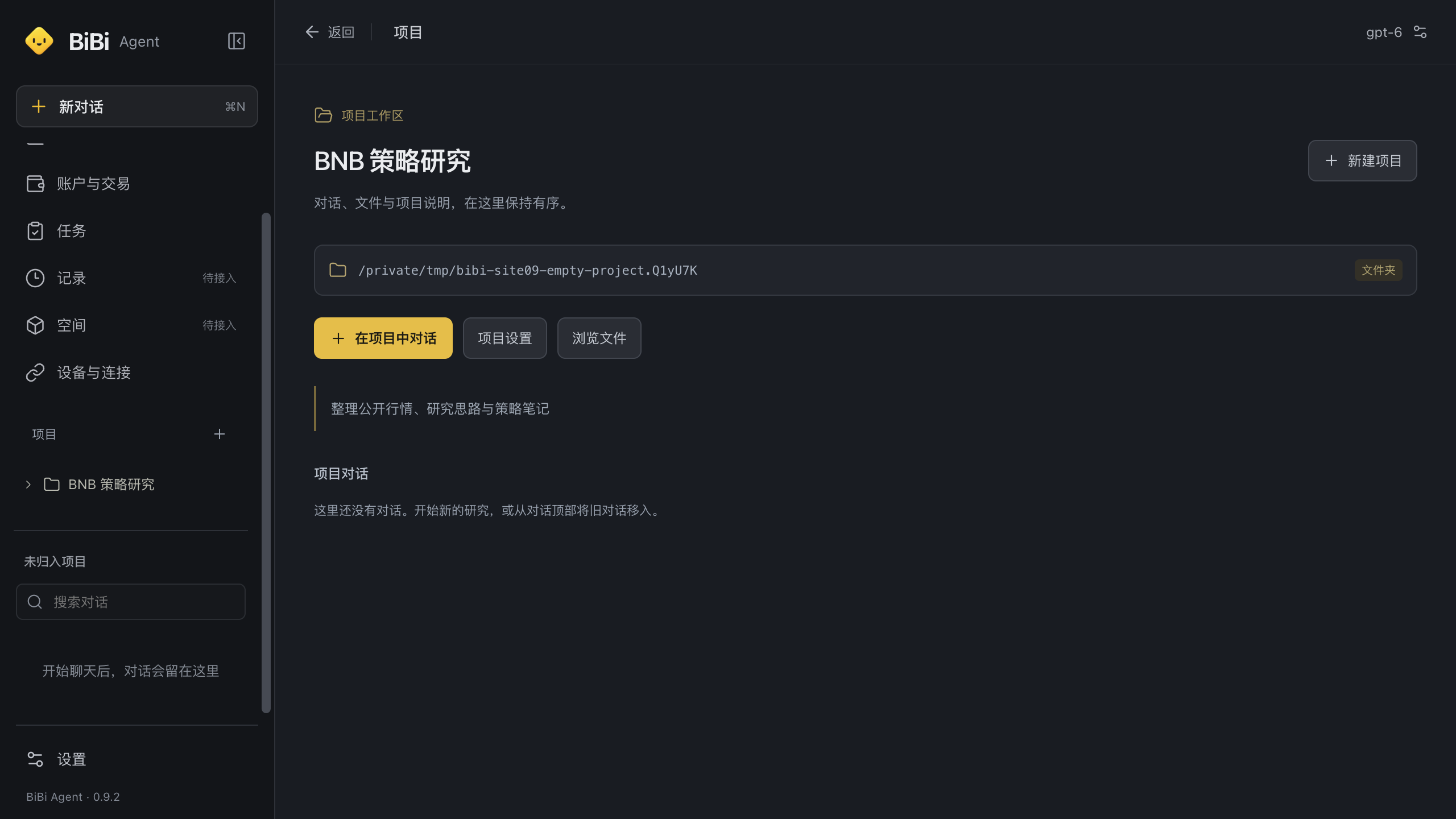Click the 项目 breadcrumb title in header
The image size is (1456, 819).
408,32
